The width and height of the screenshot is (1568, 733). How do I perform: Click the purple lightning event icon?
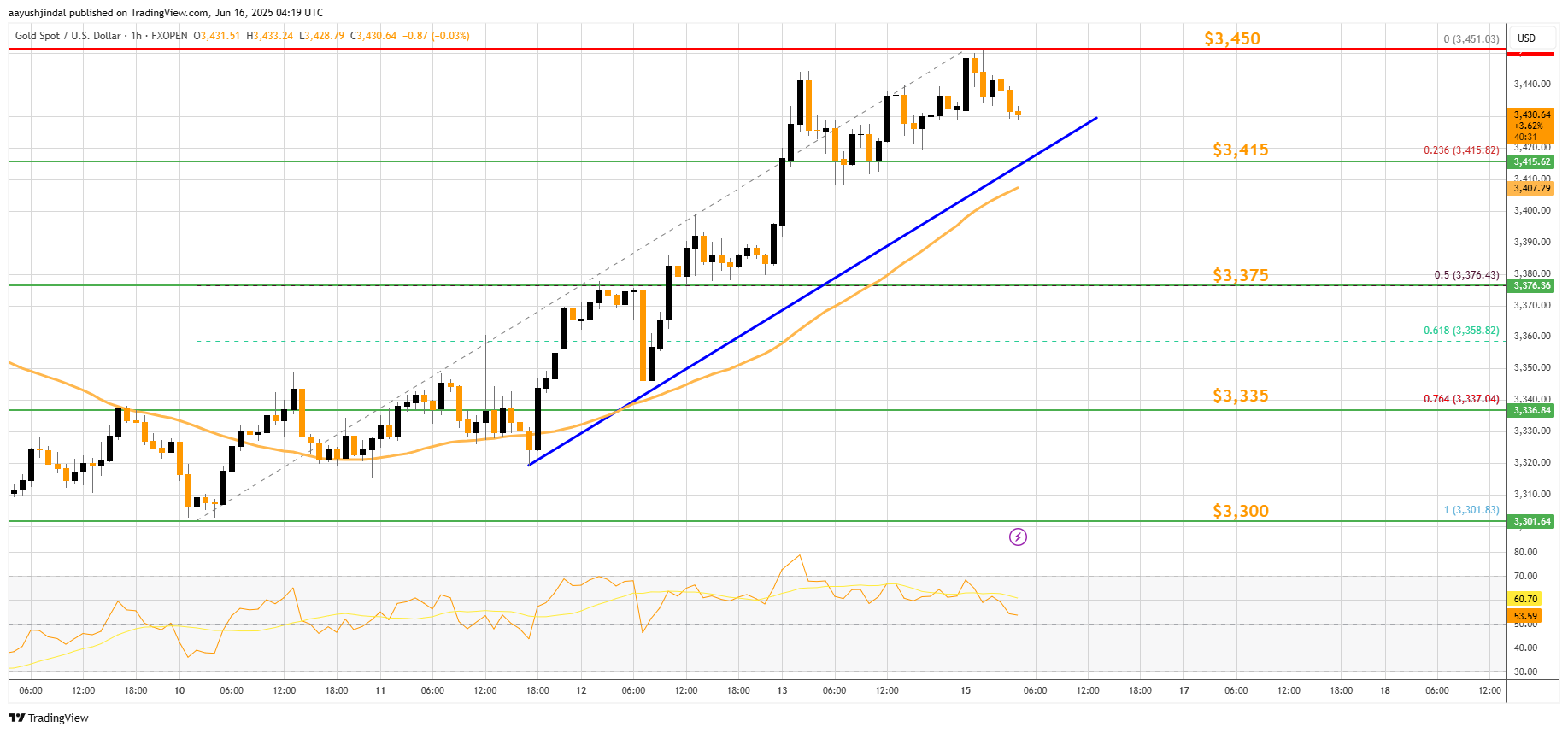1018,537
